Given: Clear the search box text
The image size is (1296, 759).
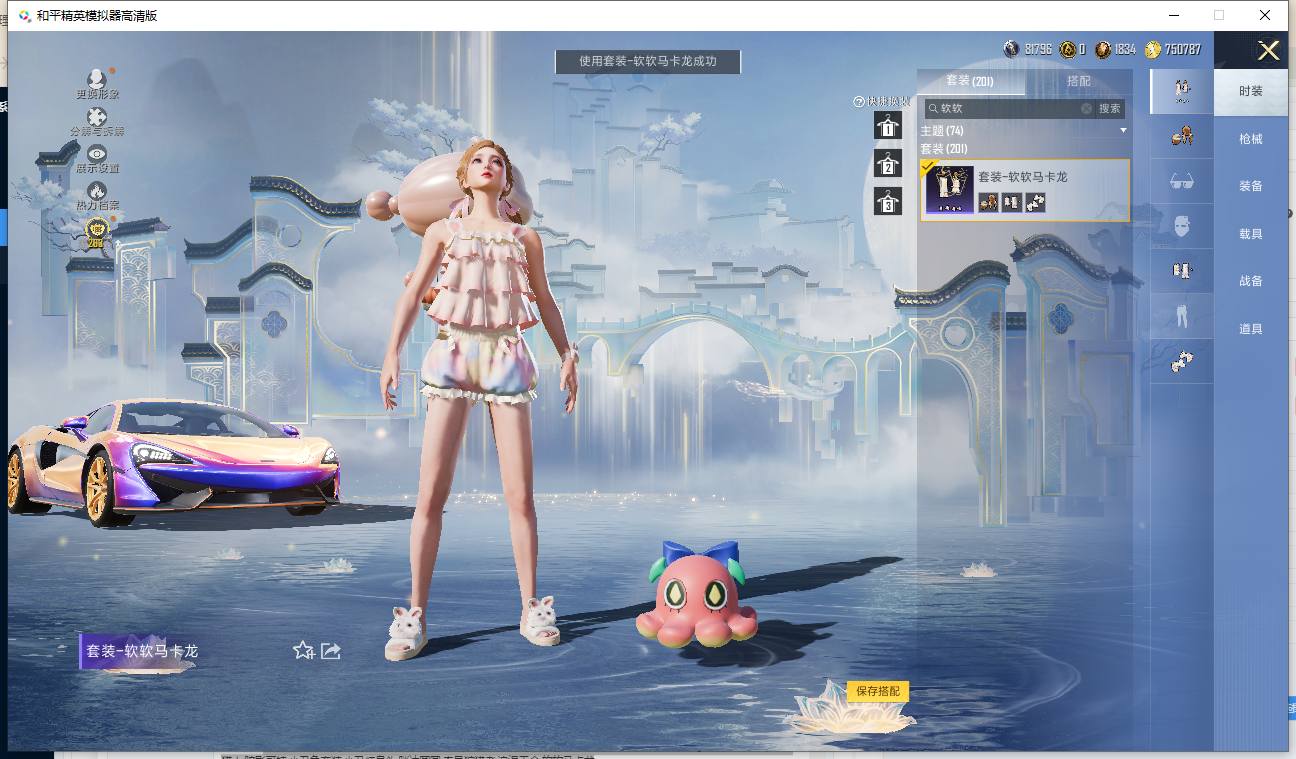Looking at the screenshot, I should [1086, 108].
